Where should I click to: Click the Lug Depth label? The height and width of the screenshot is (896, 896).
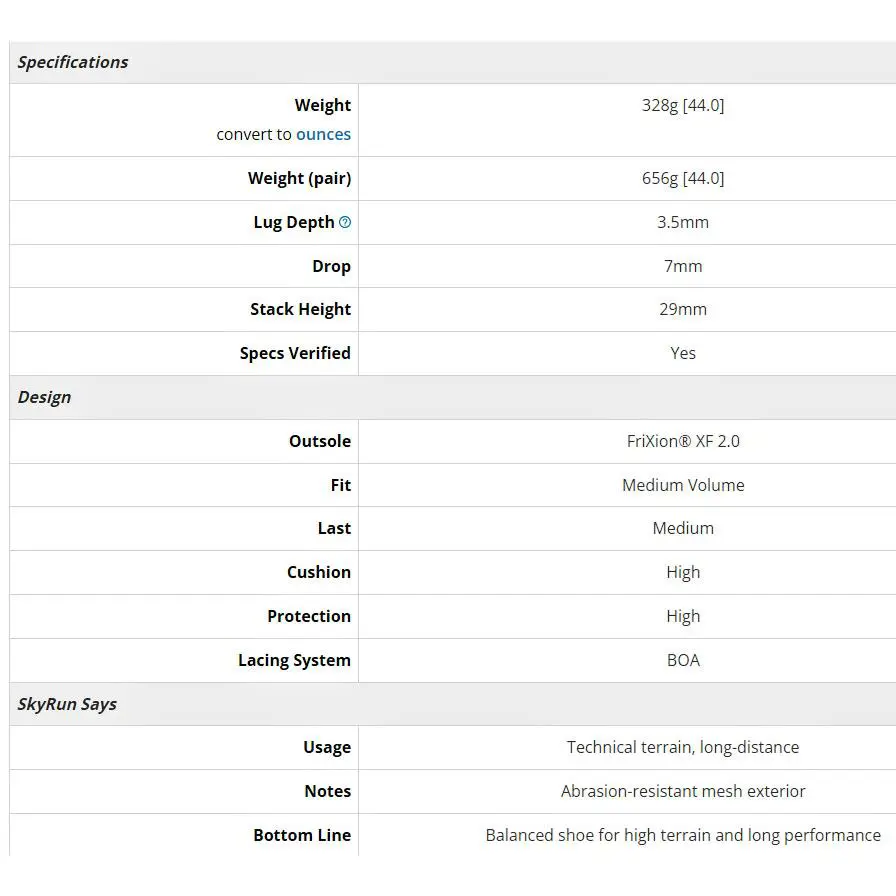294,222
